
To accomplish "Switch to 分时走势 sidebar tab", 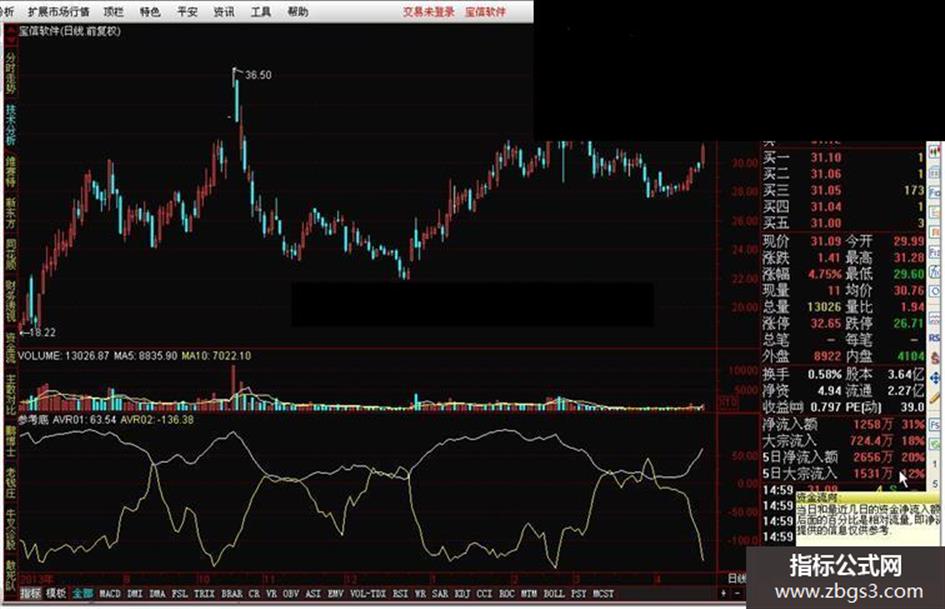I will tap(11, 73).
